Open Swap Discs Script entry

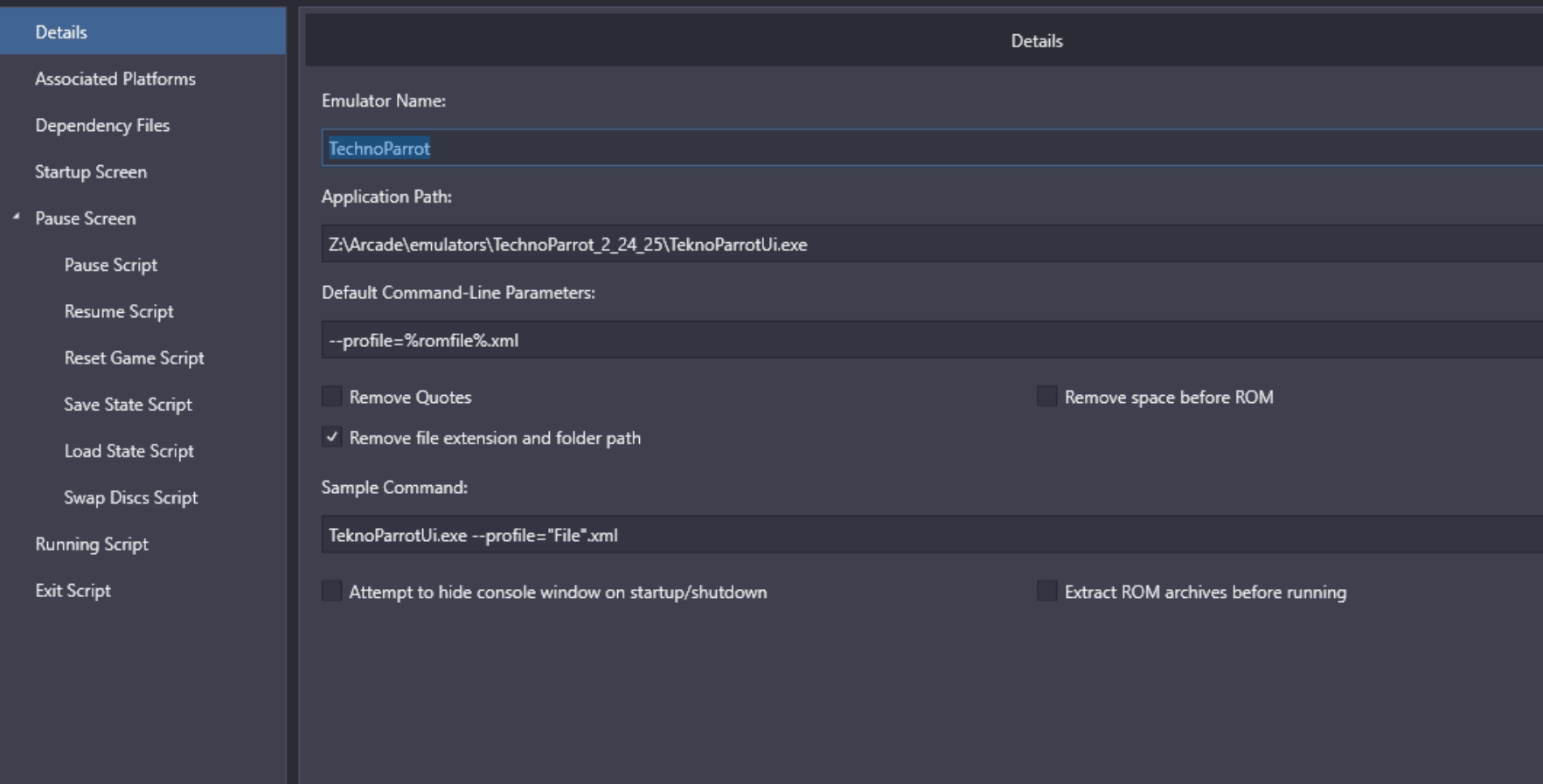pos(131,497)
